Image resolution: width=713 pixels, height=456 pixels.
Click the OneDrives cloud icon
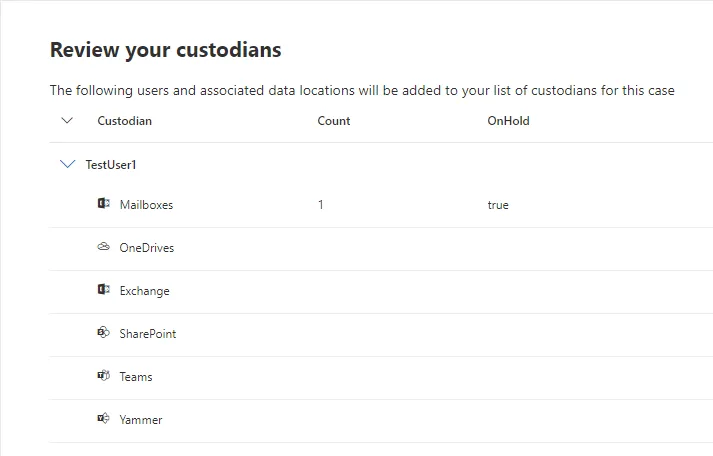(x=103, y=247)
